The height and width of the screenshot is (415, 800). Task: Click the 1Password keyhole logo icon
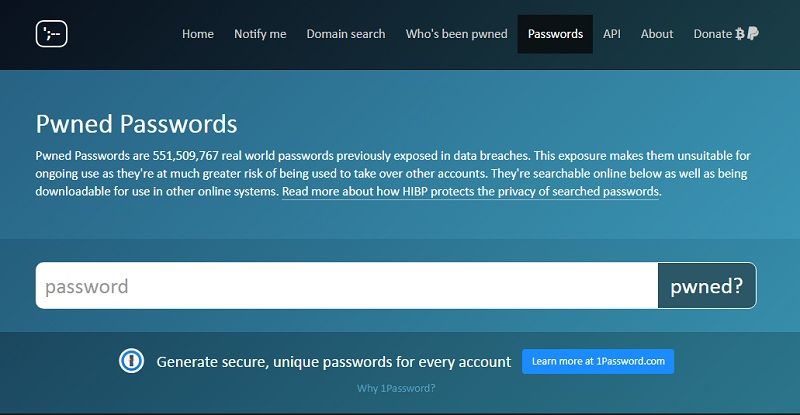tap(131, 361)
